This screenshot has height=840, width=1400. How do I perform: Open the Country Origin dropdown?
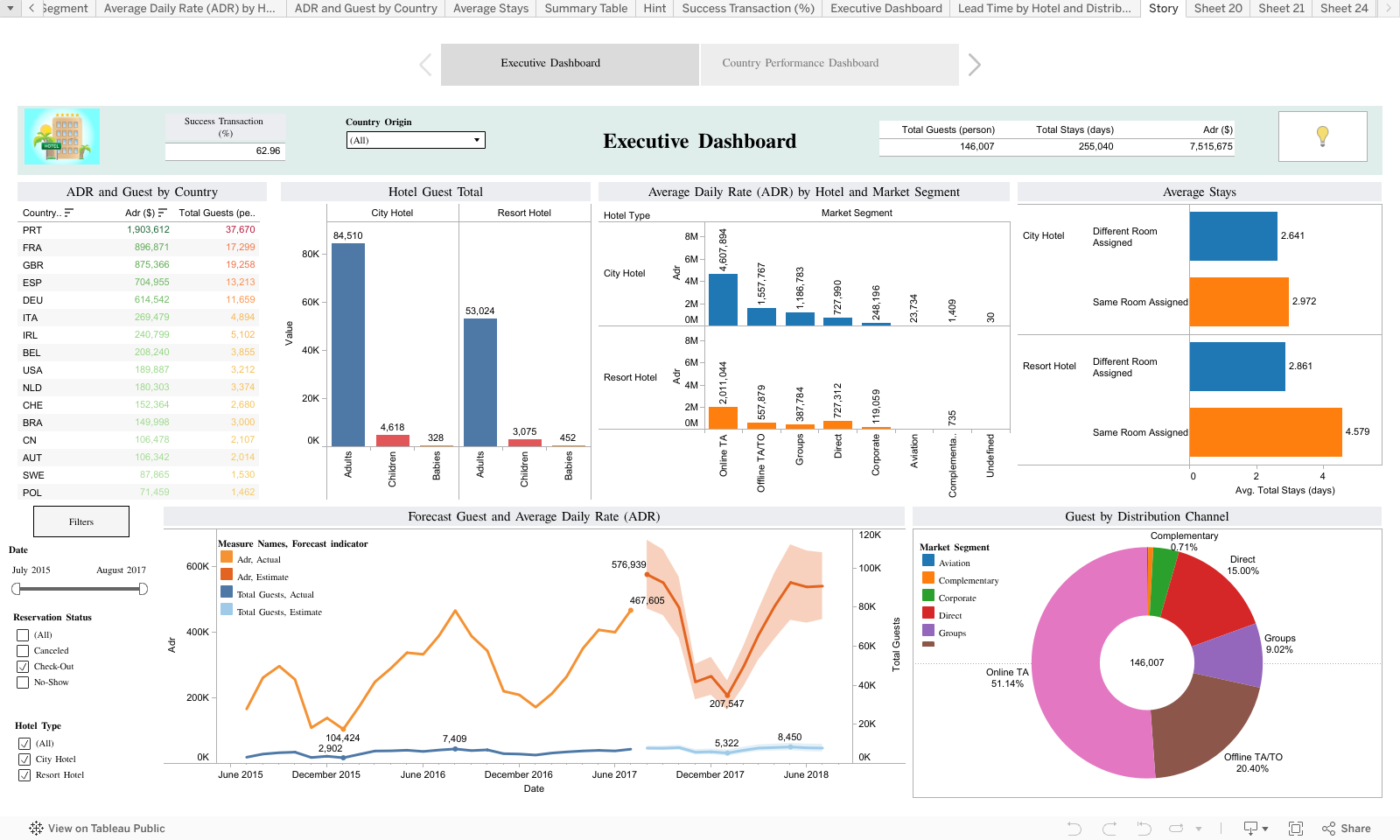(416, 140)
